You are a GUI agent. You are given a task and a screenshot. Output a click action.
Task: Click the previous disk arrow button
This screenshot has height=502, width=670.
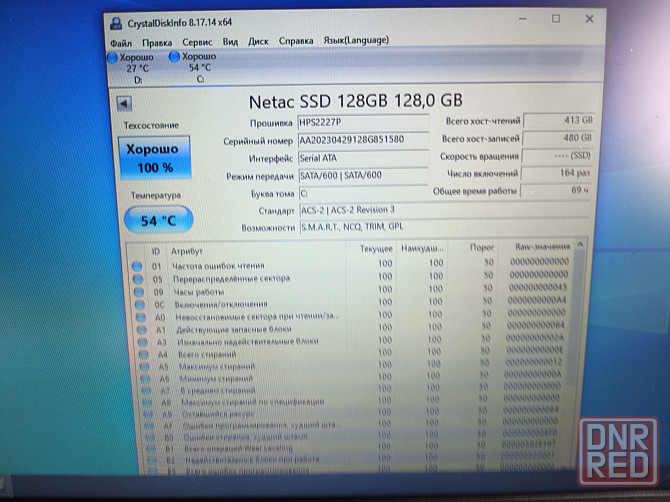[x=124, y=103]
